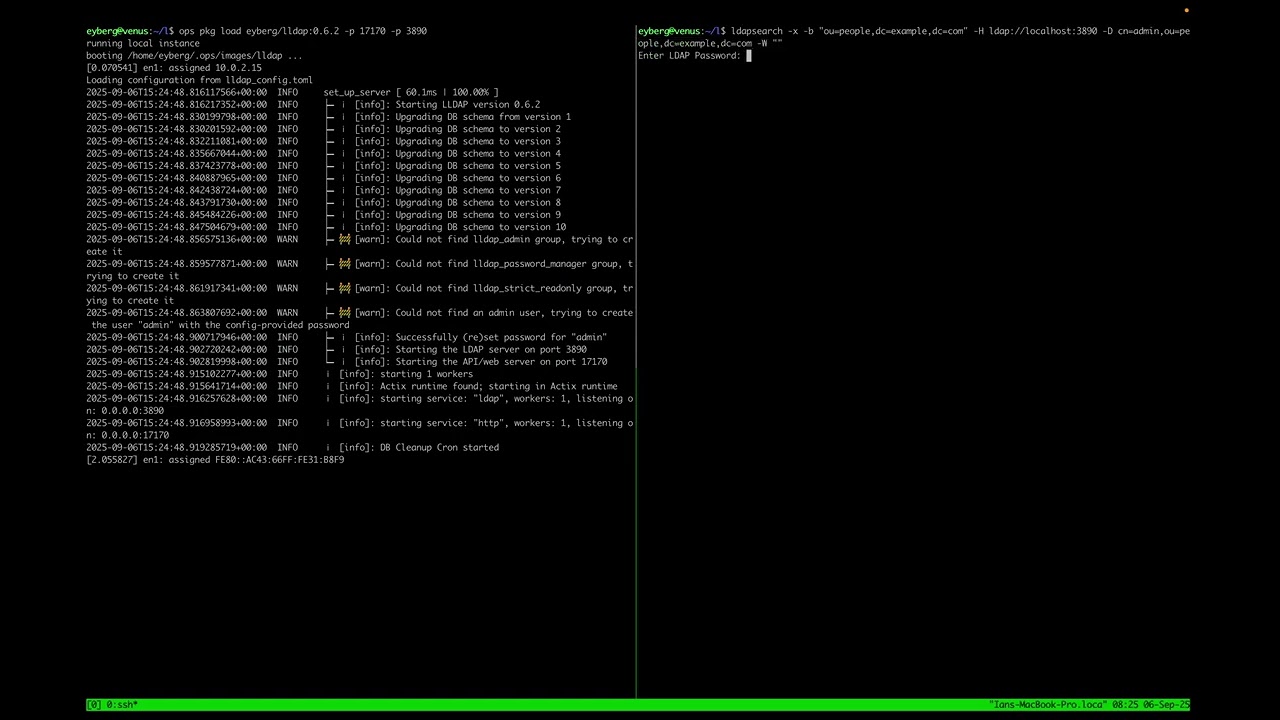Click the INFO level label on the 'DB Cleanup Cron' line
1280x720 pixels.
coord(287,448)
